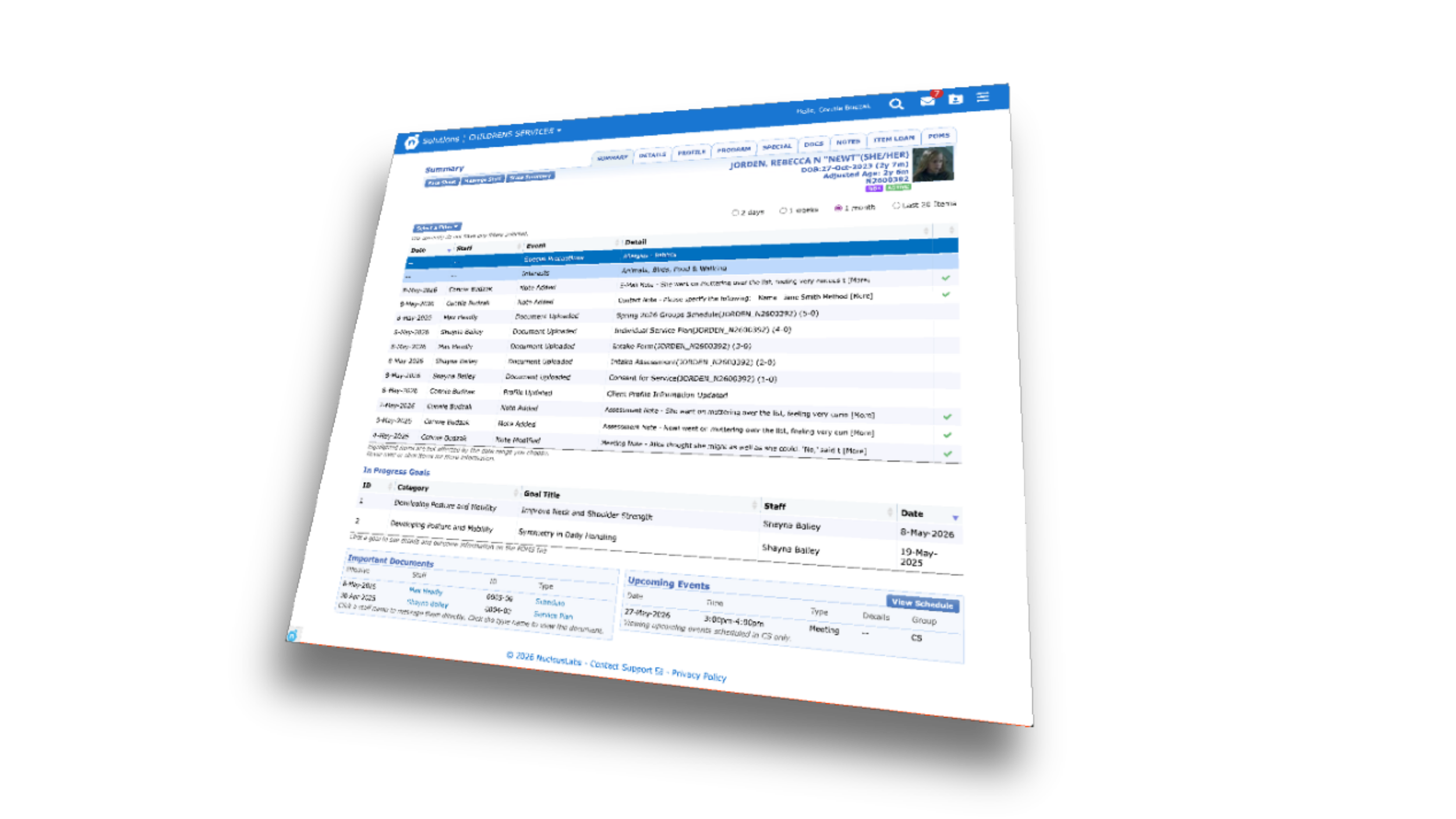Click green checkmark on Contact Note row

946,295
